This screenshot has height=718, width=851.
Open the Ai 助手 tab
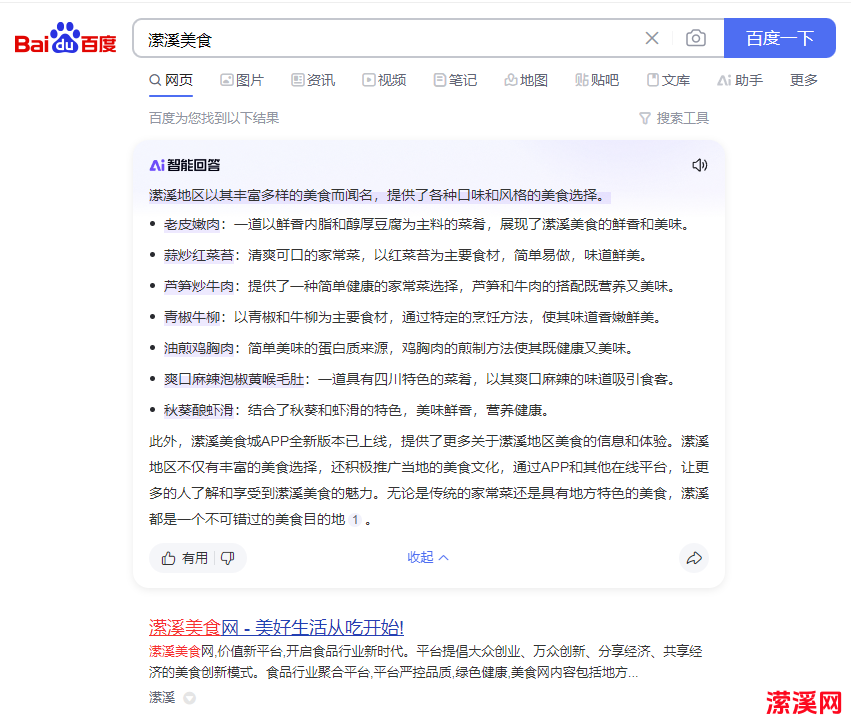[x=740, y=80]
